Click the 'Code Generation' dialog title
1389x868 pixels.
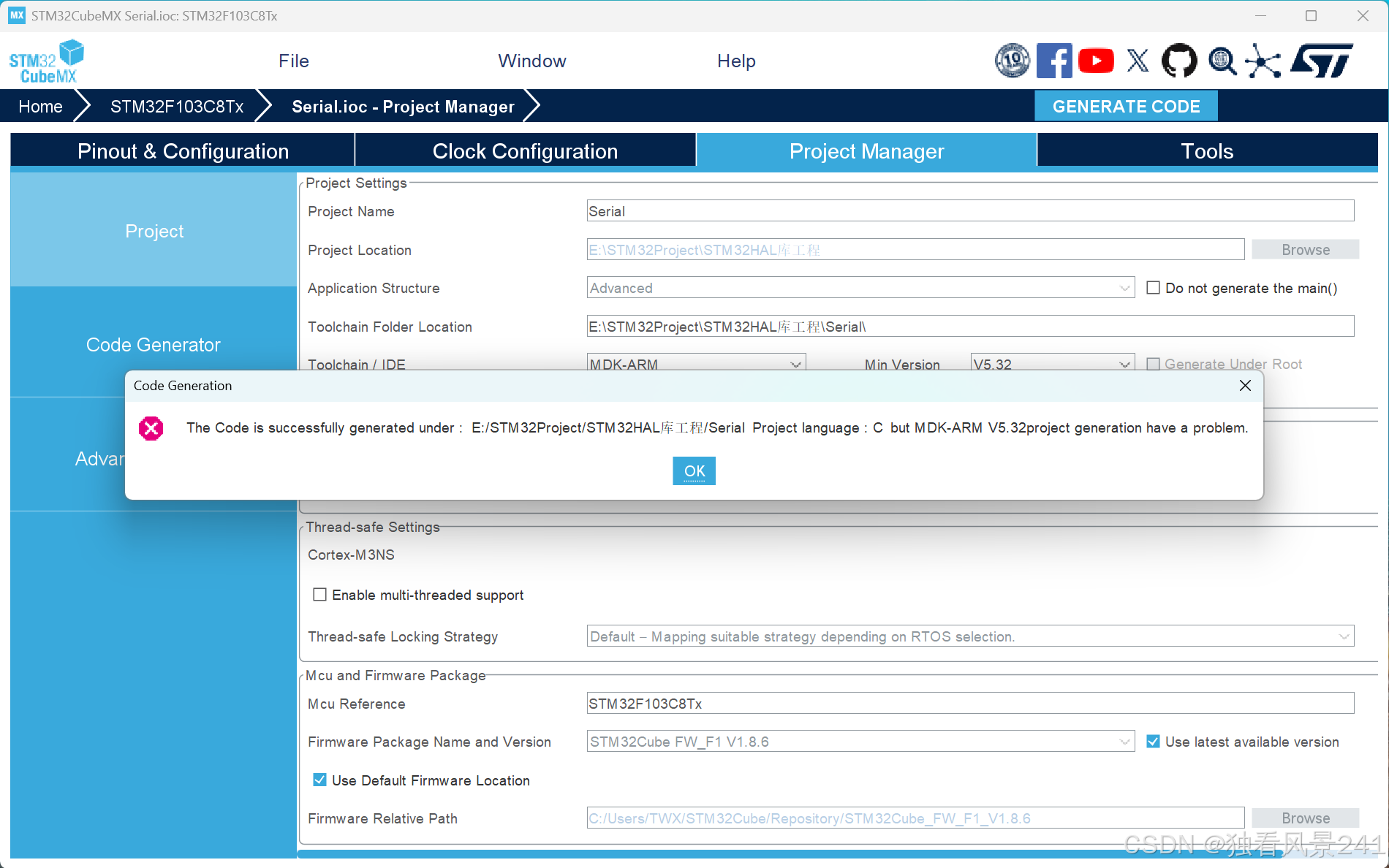[183, 386]
